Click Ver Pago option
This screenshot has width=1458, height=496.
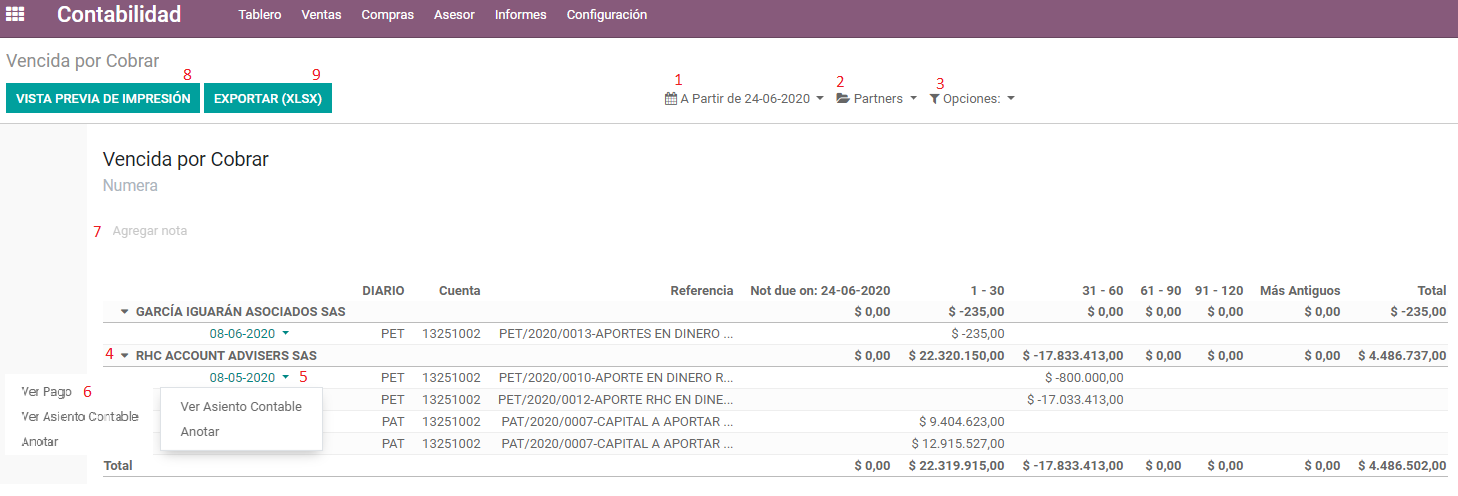tap(46, 392)
